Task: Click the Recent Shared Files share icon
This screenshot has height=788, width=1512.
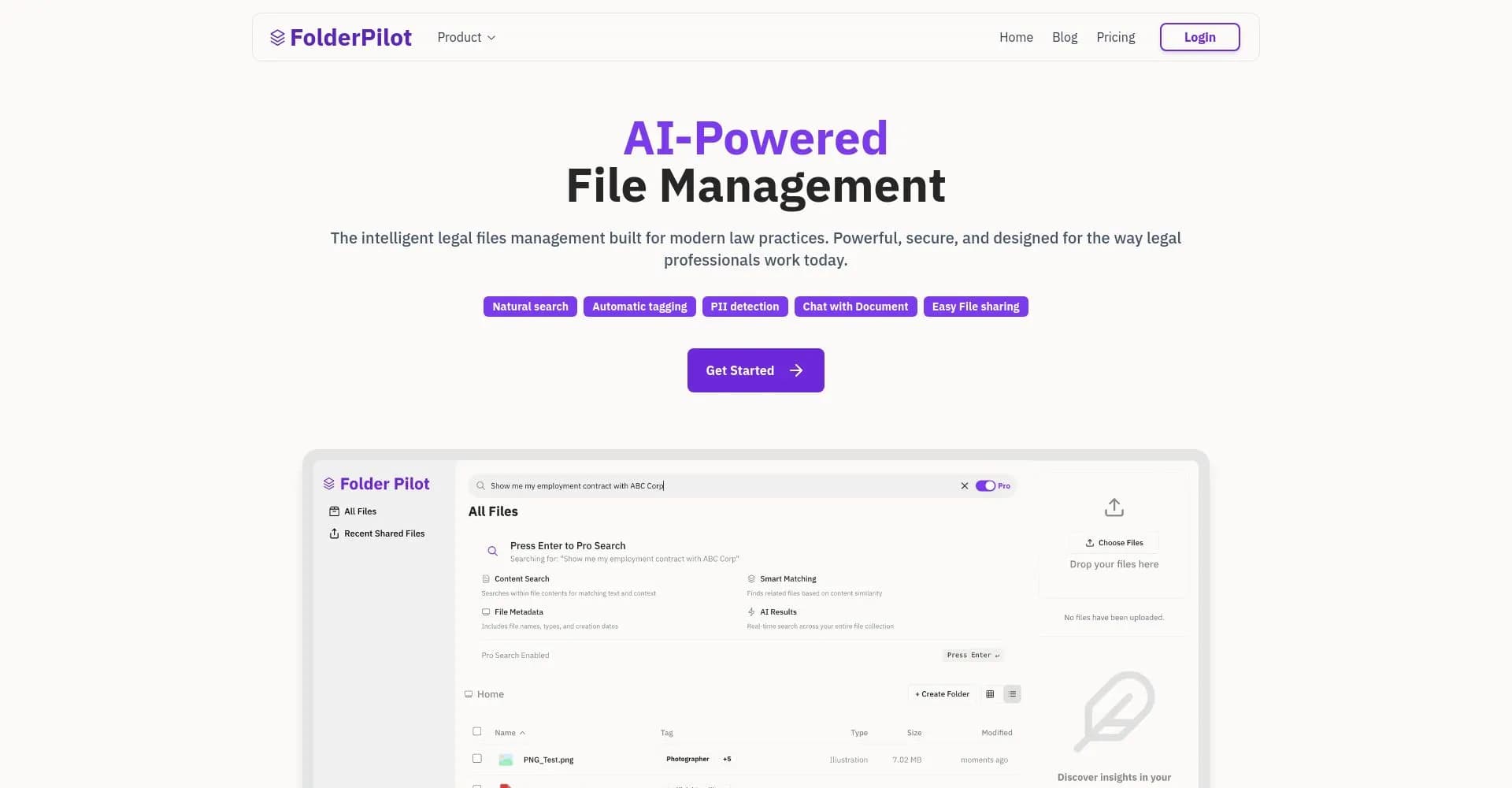Action: point(334,533)
